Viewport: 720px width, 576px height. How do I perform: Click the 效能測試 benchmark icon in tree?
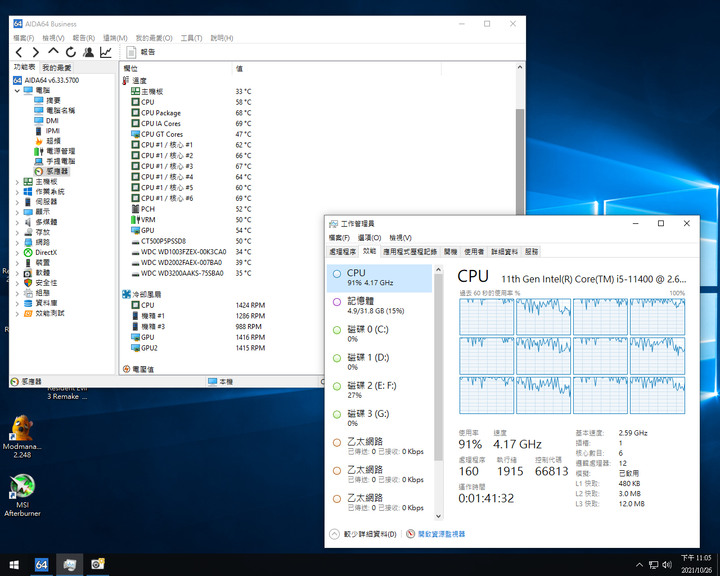pyautogui.click(x=28, y=313)
